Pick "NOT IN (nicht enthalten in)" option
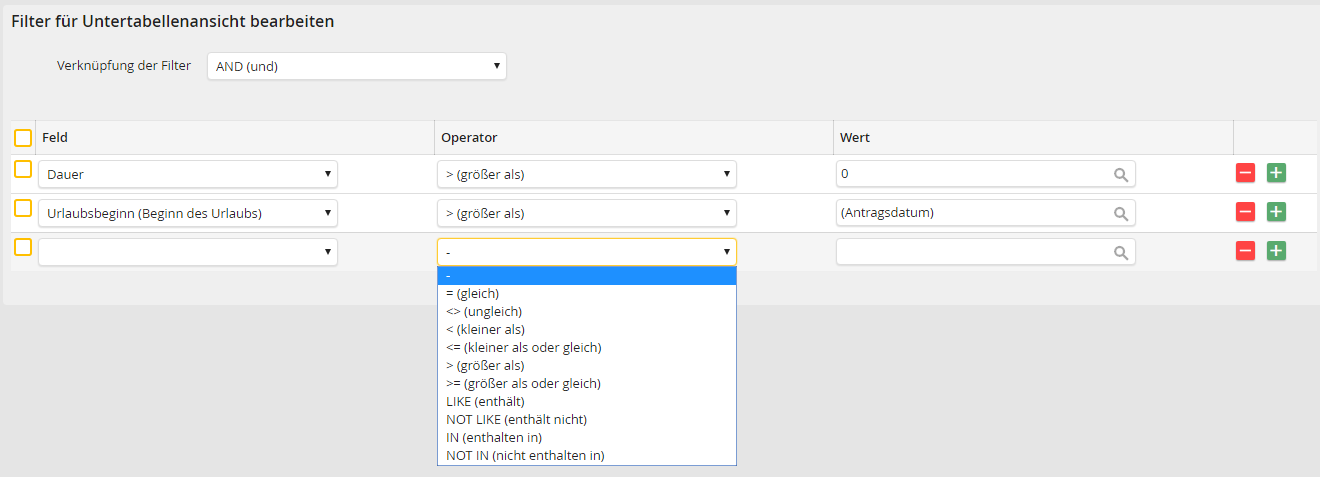The height and width of the screenshot is (477, 1320). click(x=525, y=455)
